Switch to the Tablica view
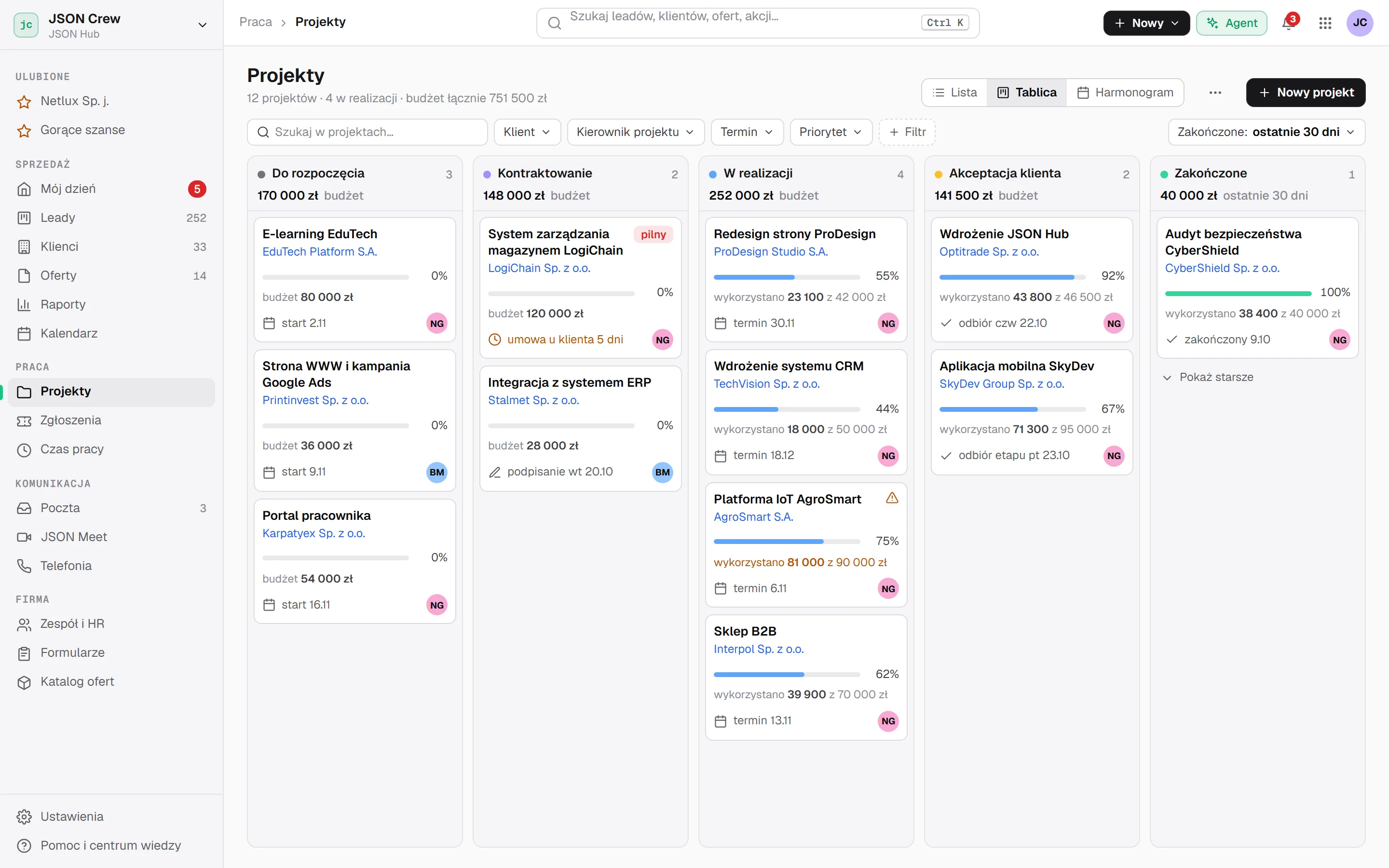This screenshot has width=1389, height=868. [x=1026, y=93]
